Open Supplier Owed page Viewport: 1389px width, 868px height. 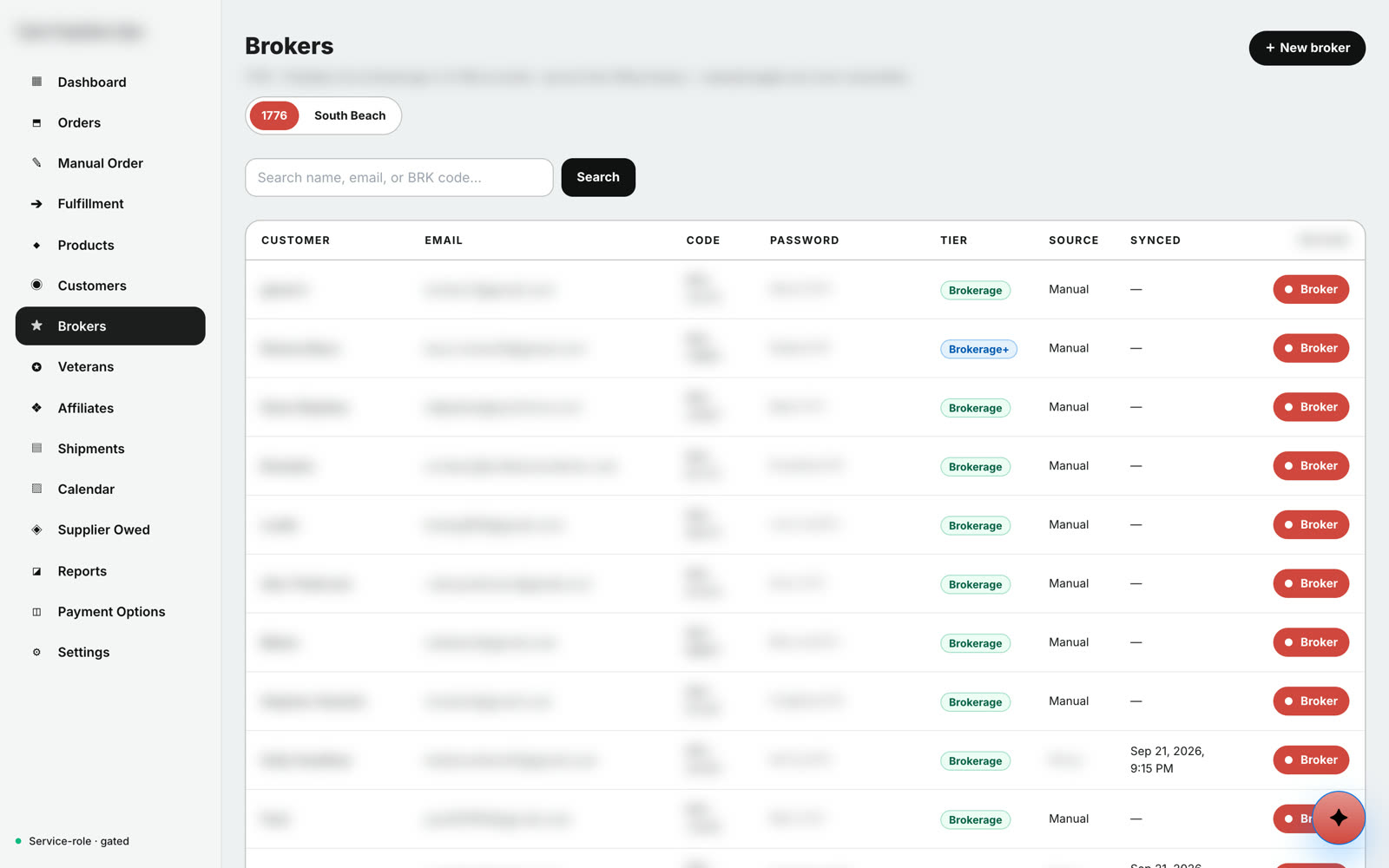pyautogui.click(x=110, y=529)
